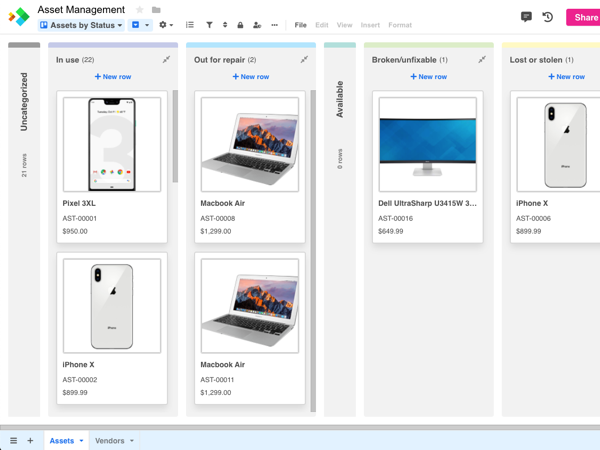Open the Insert menu
The width and height of the screenshot is (600, 450).
tap(370, 25)
